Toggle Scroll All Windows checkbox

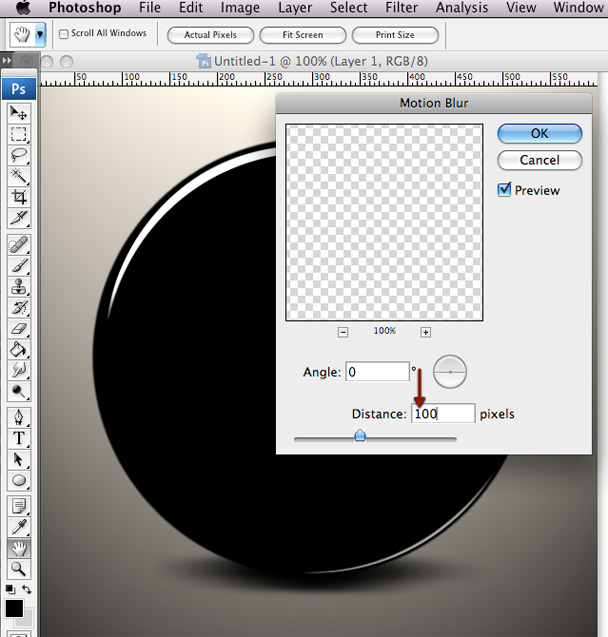pyautogui.click(x=64, y=34)
